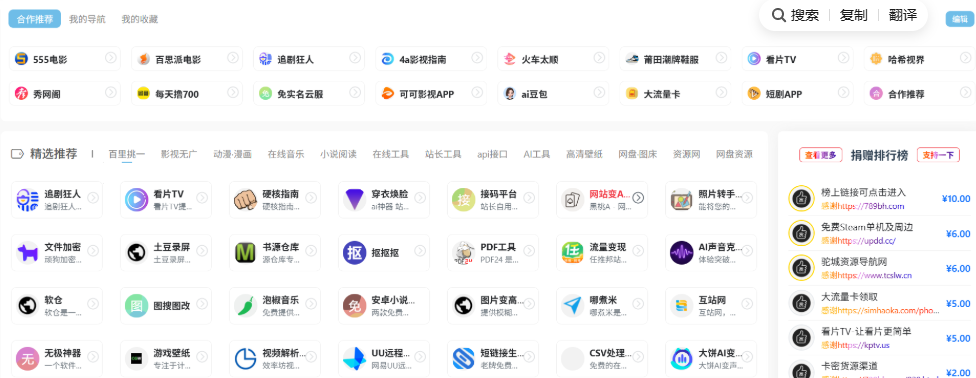This screenshot has width=976, height=378.
Task: Click the 软仓 card
Action: tap(57, 305)
